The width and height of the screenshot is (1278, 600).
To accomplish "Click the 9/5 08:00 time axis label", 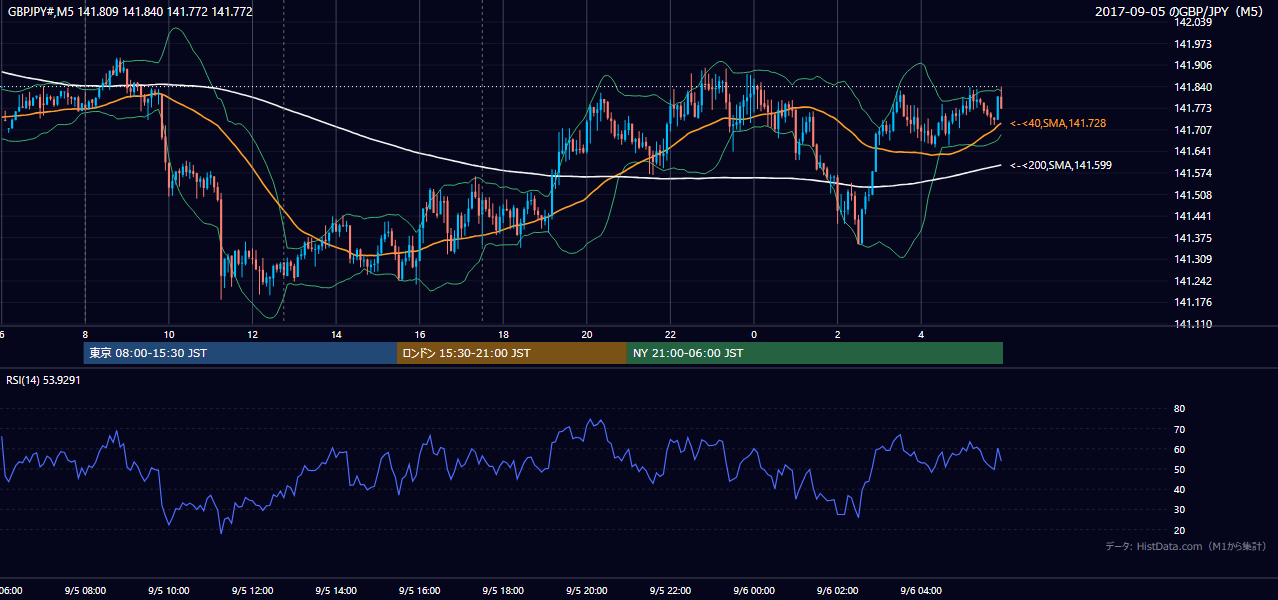I will click(x=85, y=591).
